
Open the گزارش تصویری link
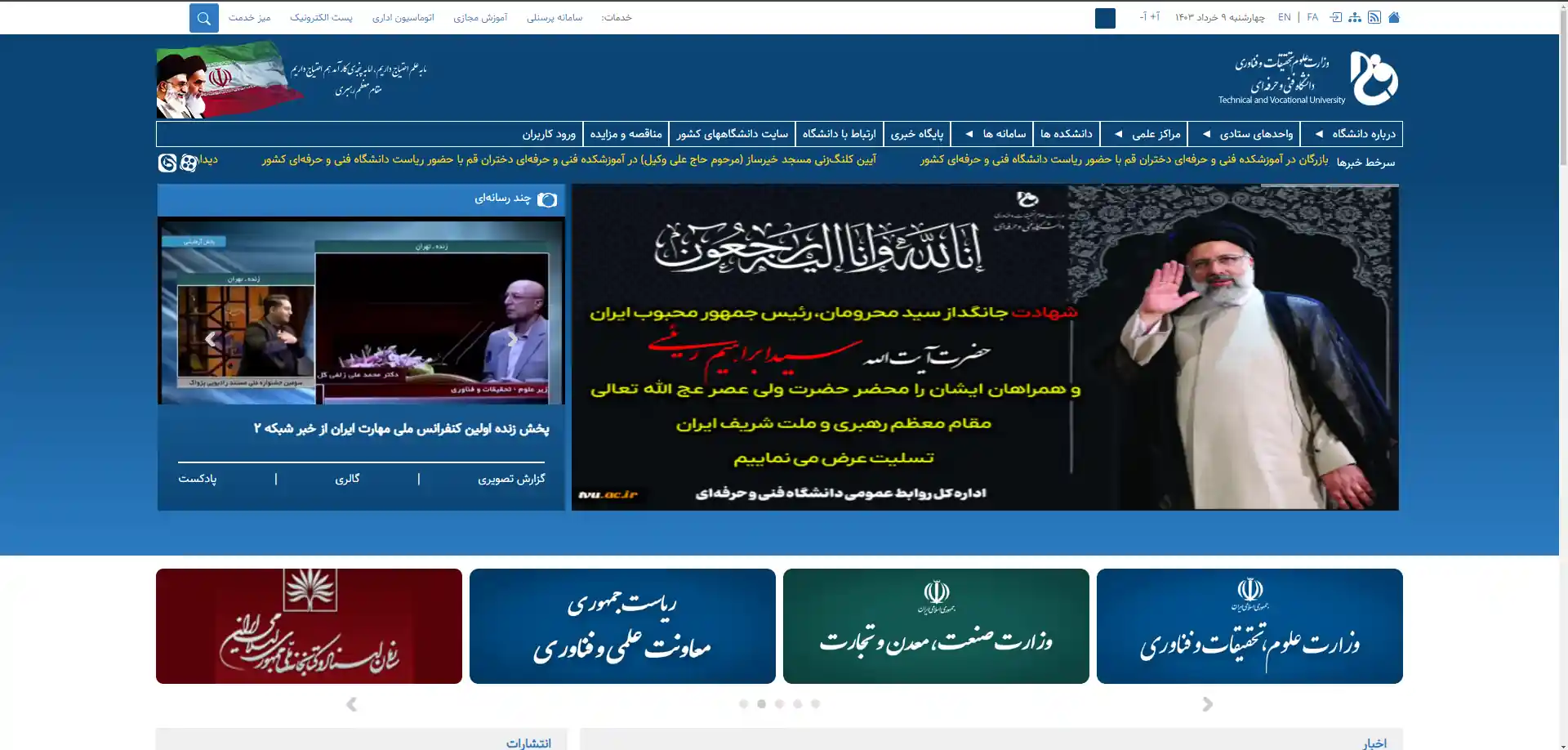511,479
